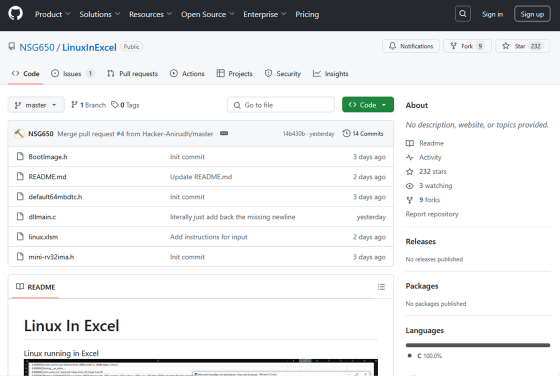Click the Sign up button
Image resolution: width=560 pixels, height=376 pixels.
point(532,14)
